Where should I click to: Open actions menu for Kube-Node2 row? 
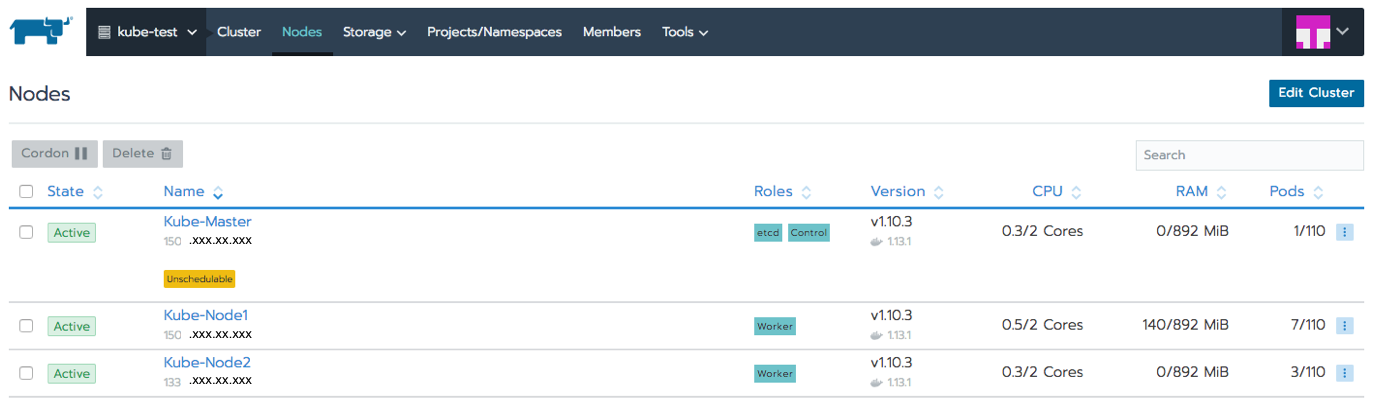[1344, 373]
